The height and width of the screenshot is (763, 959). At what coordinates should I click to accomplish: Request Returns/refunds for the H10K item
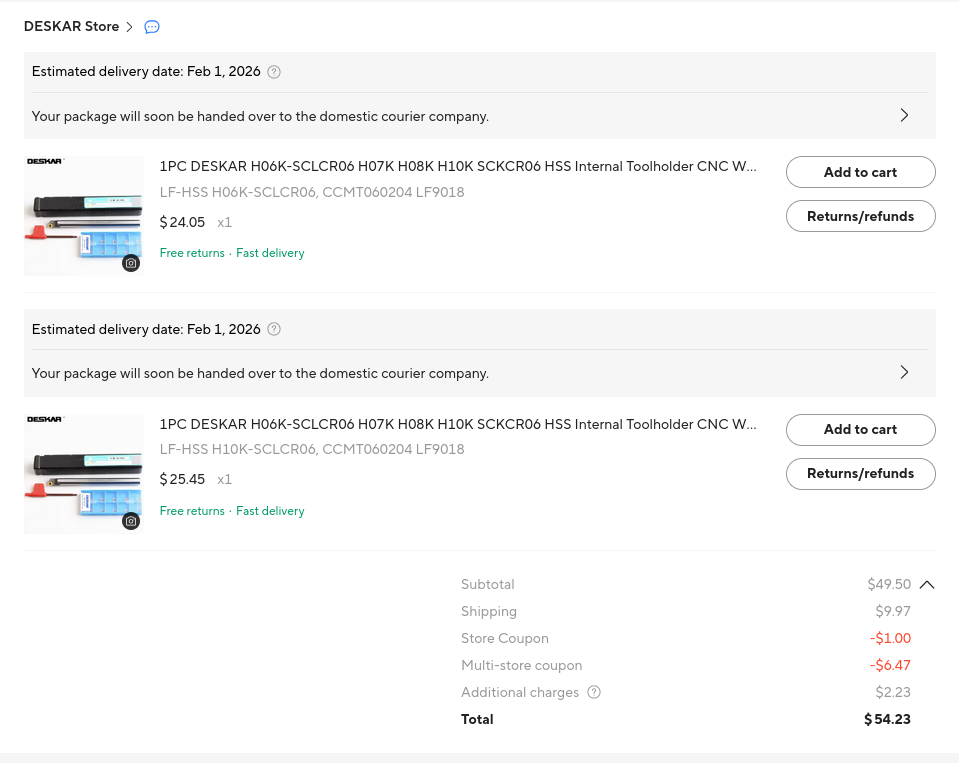coord(861,474)
